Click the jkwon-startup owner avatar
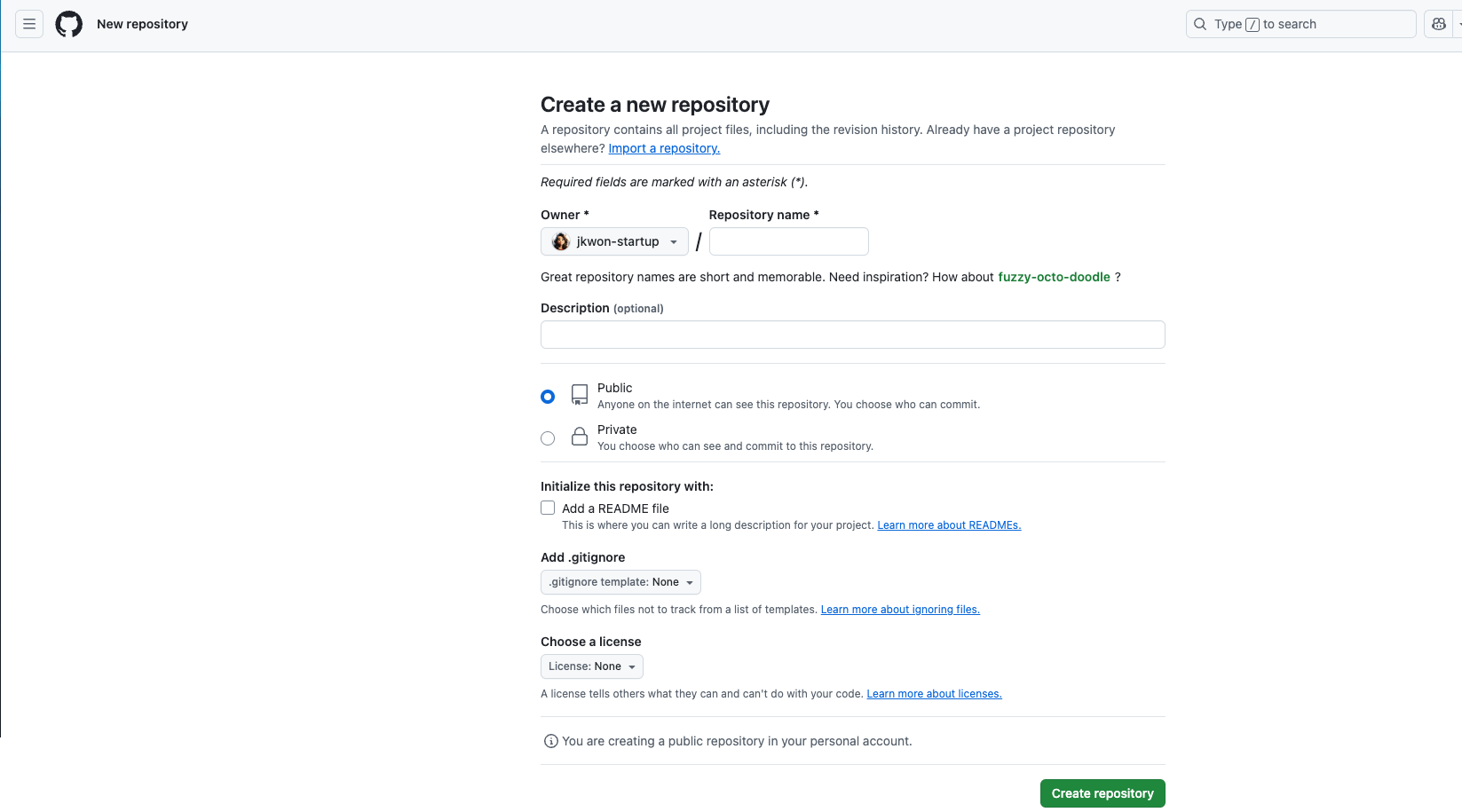This screenshot has width=1462, height=812. point(561,241)
